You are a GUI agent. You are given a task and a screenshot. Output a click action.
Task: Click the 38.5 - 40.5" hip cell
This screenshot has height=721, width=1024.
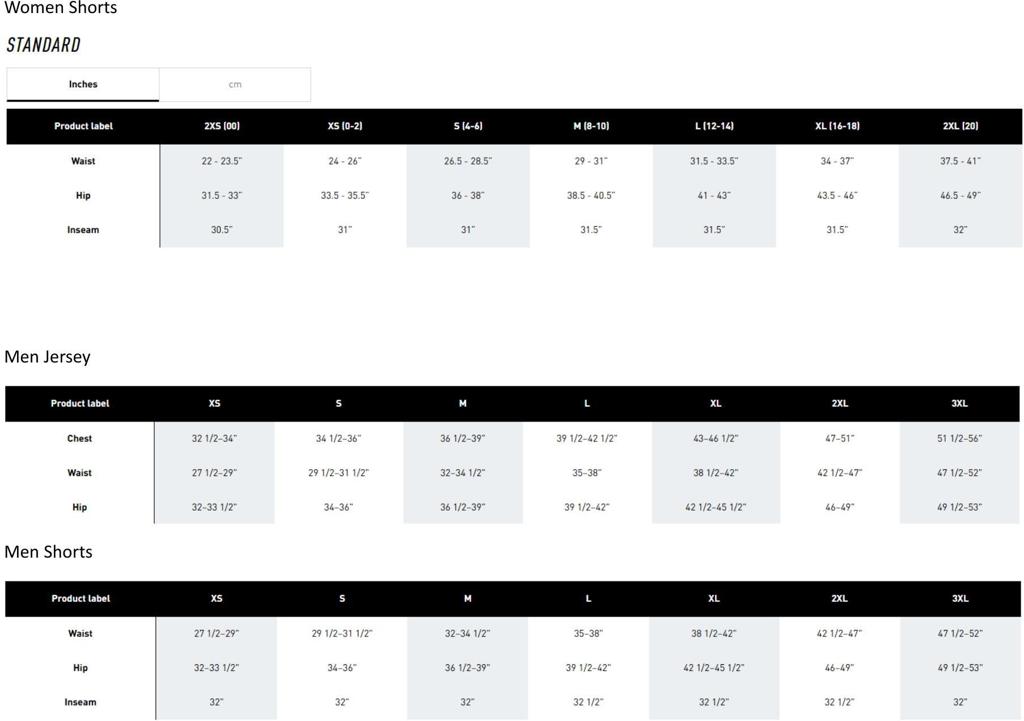tap(591, 196)
